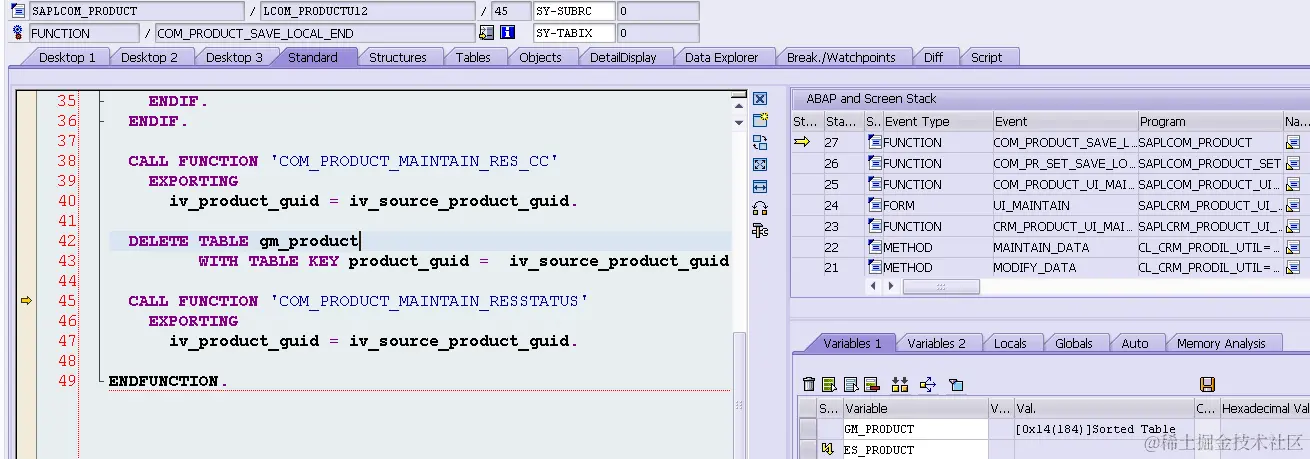Click the tool settings icon beside editor
This screenshot has width=1310, height=459.
(x=759, y=230)
